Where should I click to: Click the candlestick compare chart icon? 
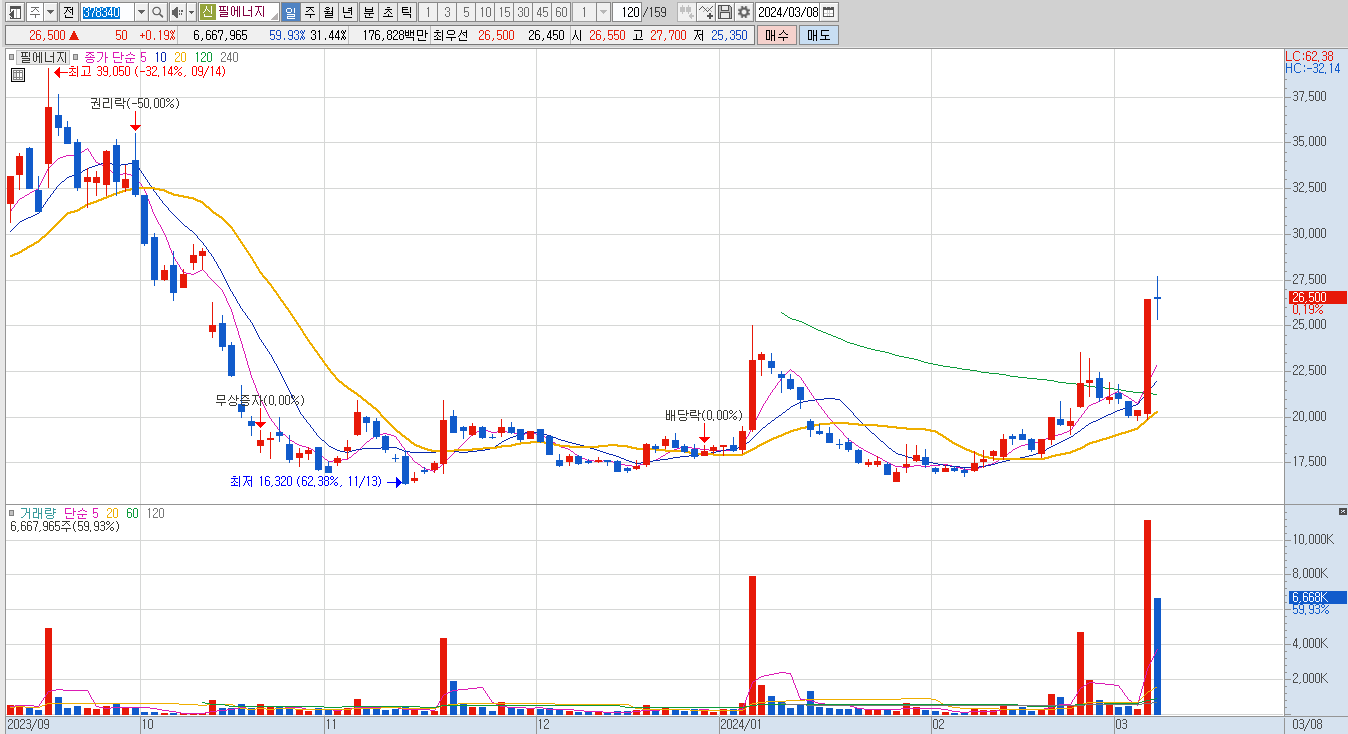click(x=687, y=12)
